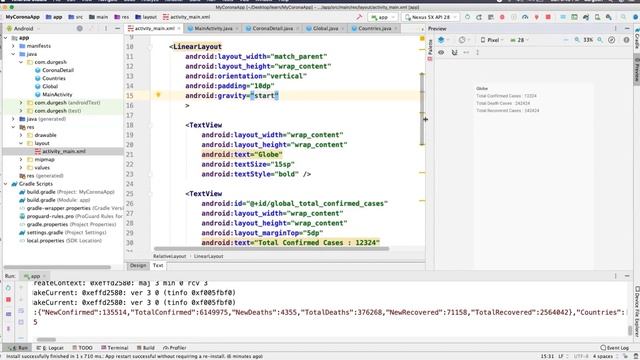The height and width of the screenshot is (360, 640).
Task: Click the Debug app bug icon in toolbar
Action: pos(502,17)
